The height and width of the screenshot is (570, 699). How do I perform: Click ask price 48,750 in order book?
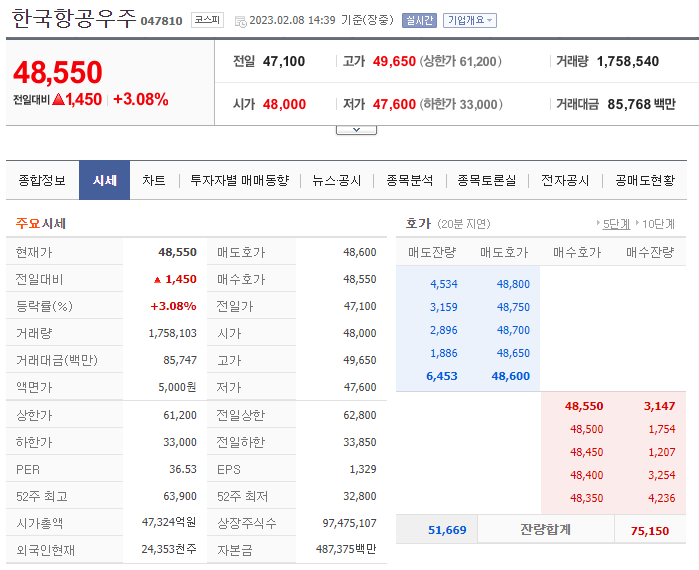pyautogui.click(x=513, y=307)
